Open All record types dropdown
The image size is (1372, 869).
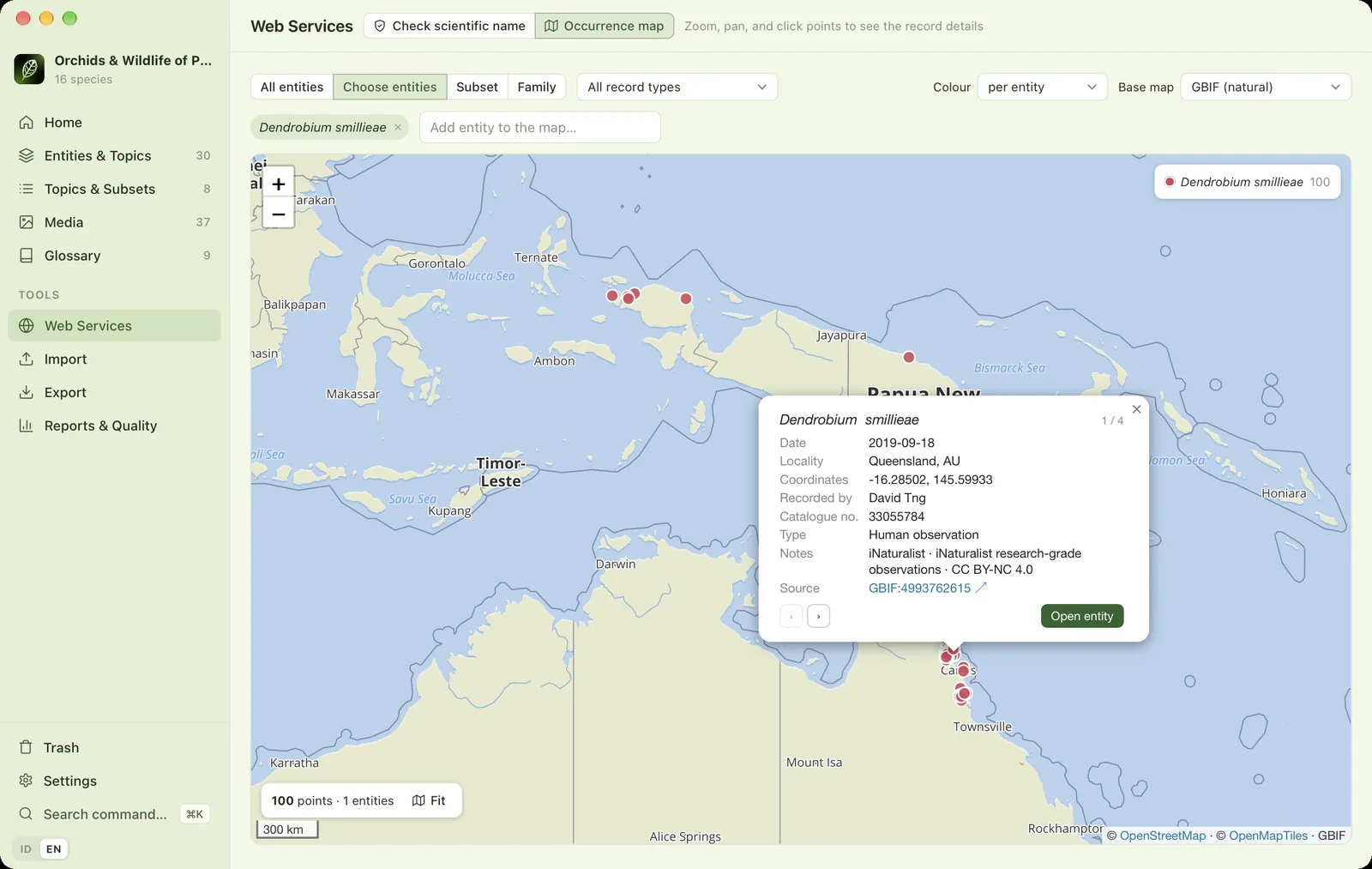677,88
